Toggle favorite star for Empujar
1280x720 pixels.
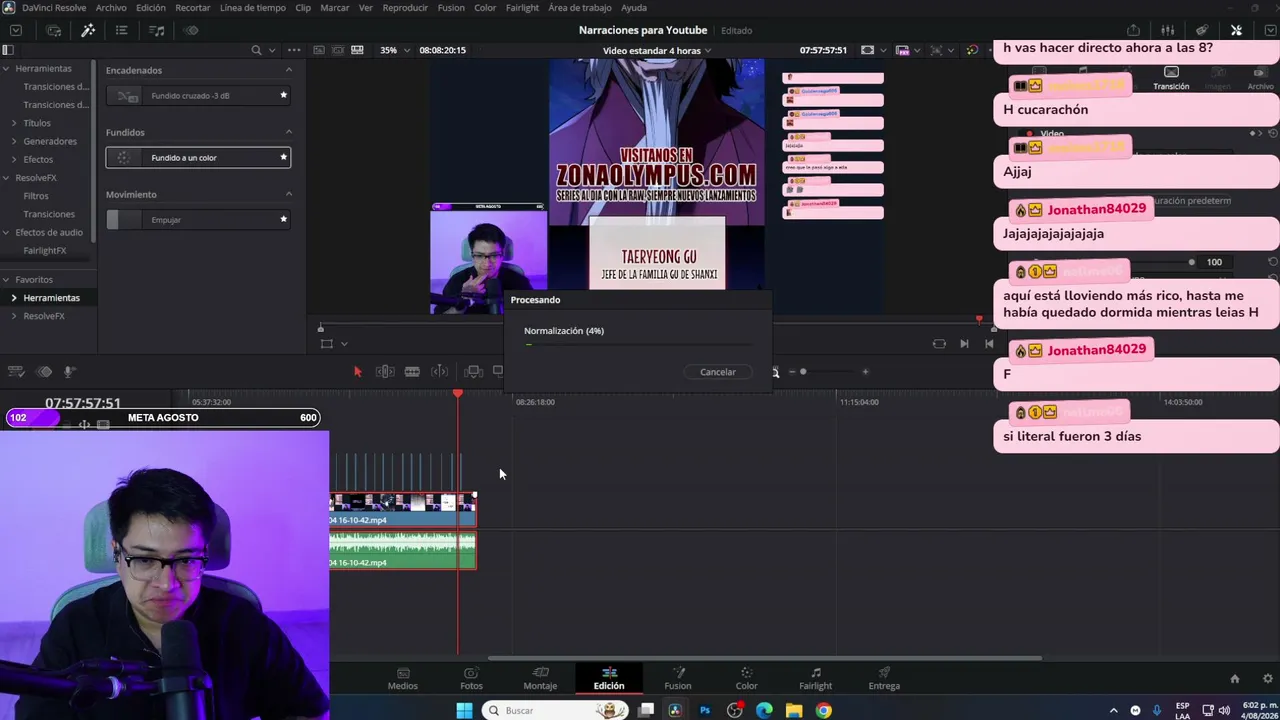pyautogui.click(x=284, y=220)
